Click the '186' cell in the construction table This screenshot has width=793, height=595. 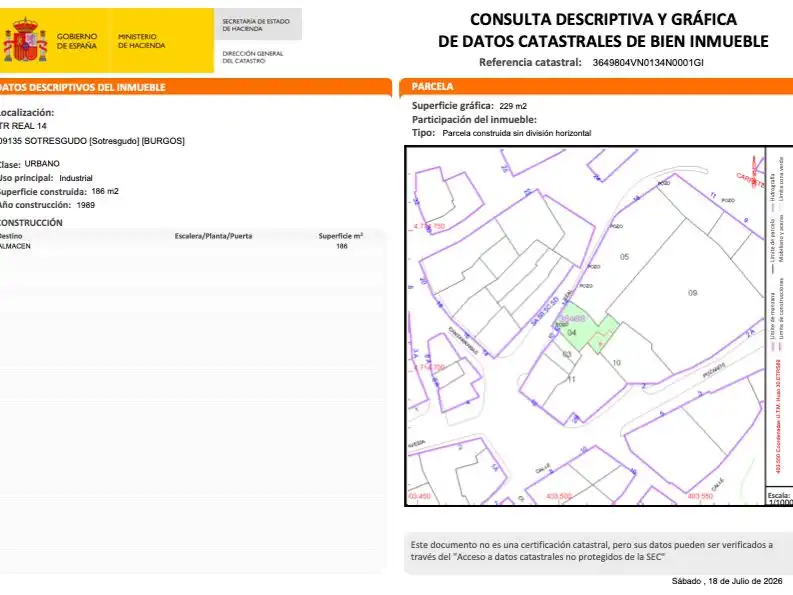click(x=342, y=246)
